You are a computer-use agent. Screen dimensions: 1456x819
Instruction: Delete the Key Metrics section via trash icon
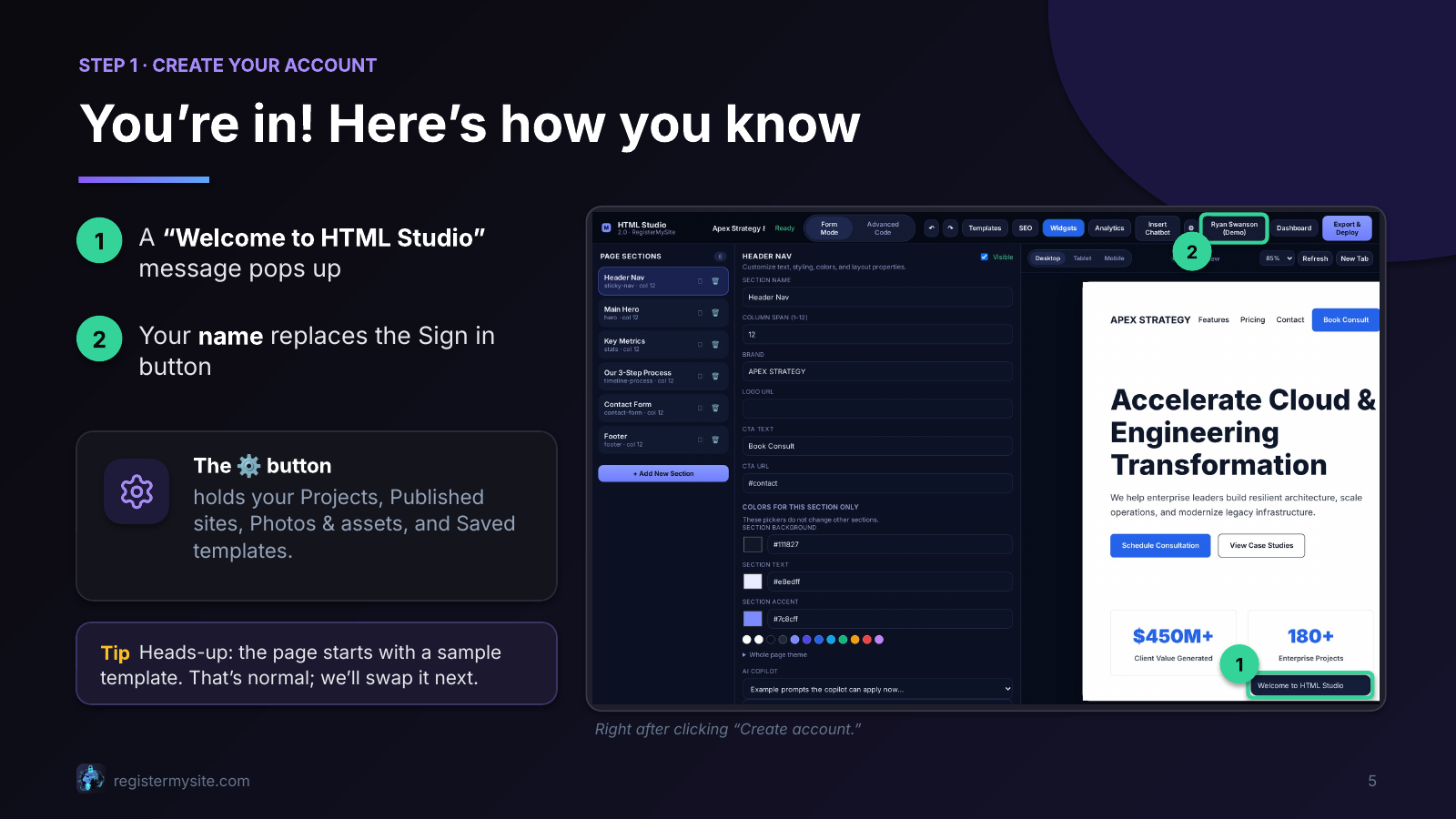pos(715,345)
